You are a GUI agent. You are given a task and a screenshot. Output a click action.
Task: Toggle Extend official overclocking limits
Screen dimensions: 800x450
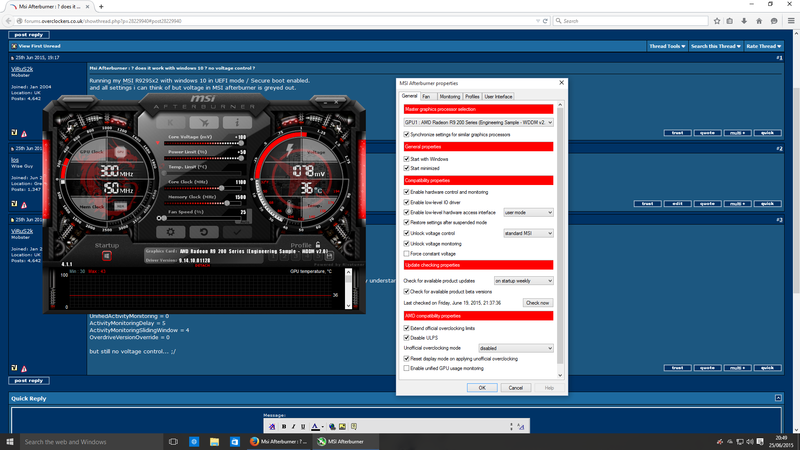tap(407, 329)
